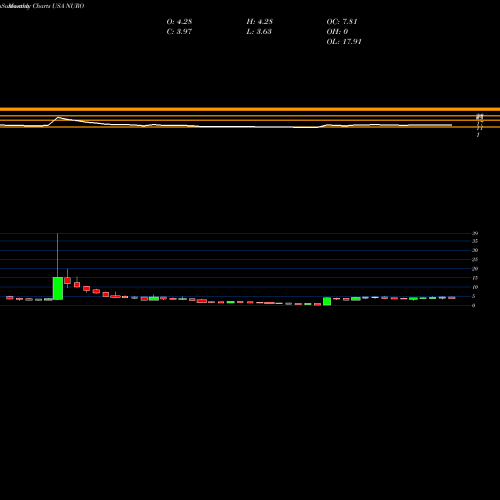This screenshot has height=500, width=500.
Task: Select the tallest green candlestick with long wick
Action: click(58, 288)
